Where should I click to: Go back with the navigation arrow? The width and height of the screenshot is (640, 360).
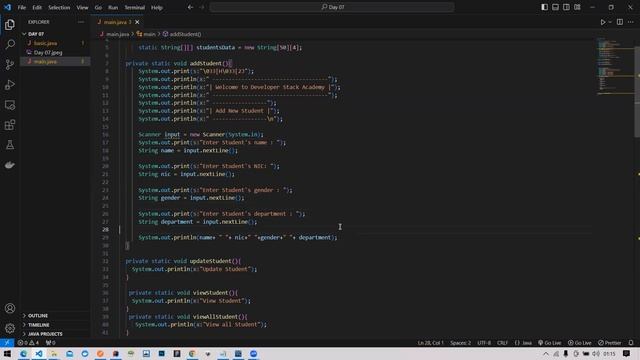[x=190, y=7]
